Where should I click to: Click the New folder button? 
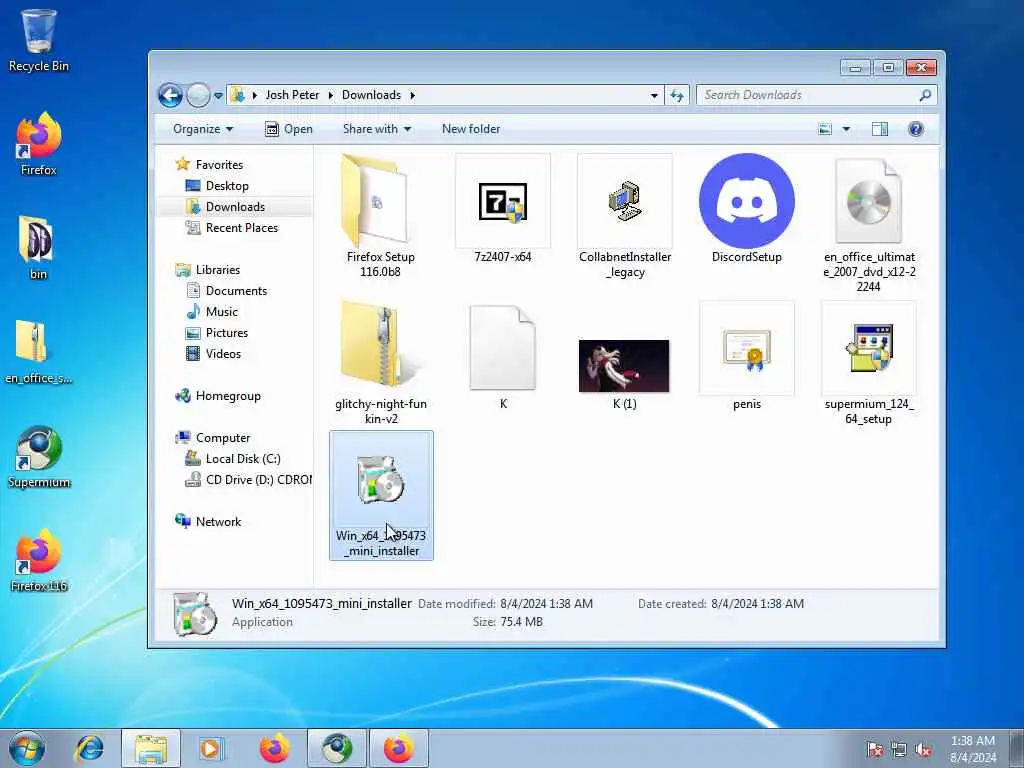(x=471, y=129)
